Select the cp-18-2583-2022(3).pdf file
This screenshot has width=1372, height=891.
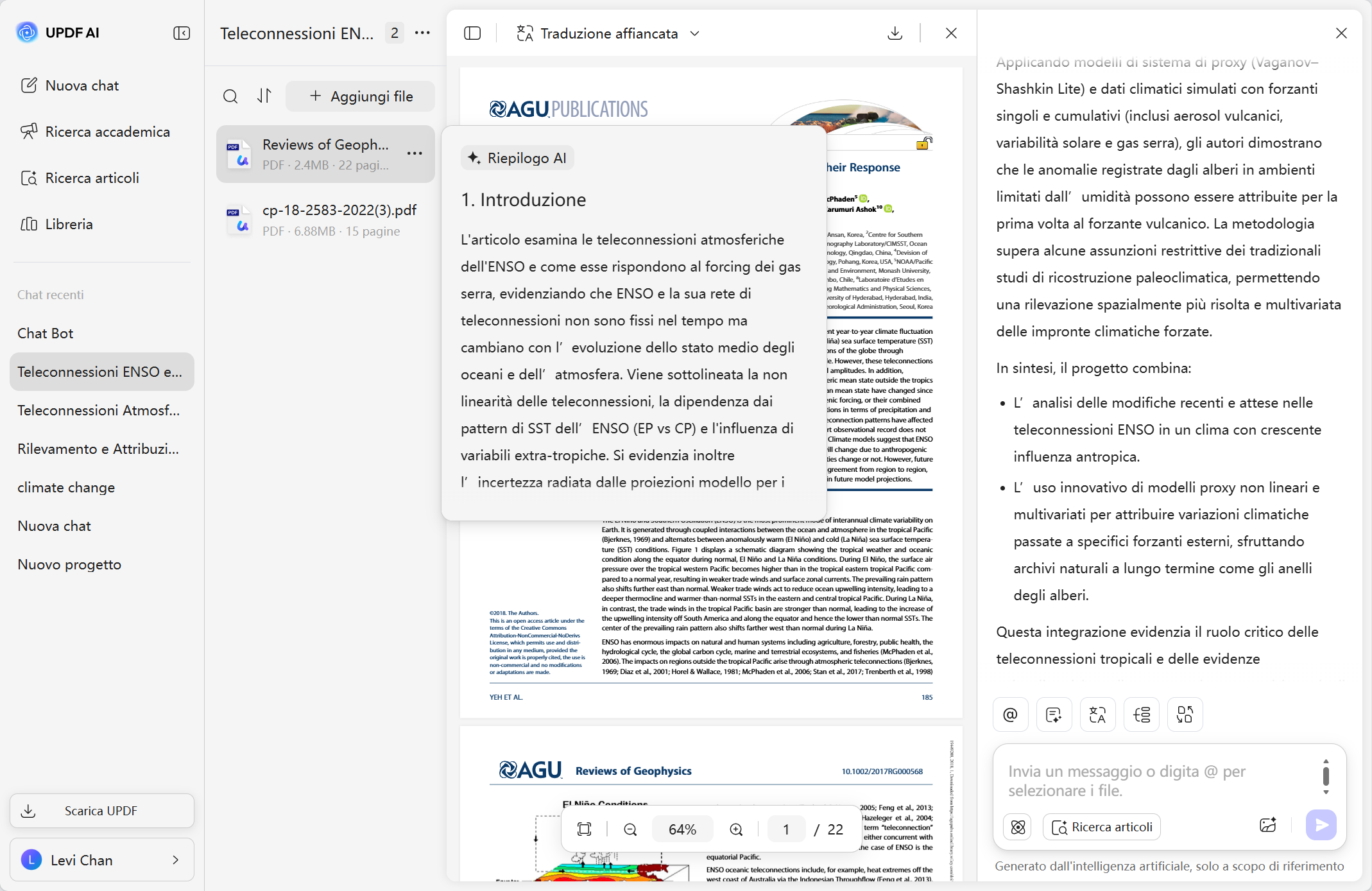point(325,220)
